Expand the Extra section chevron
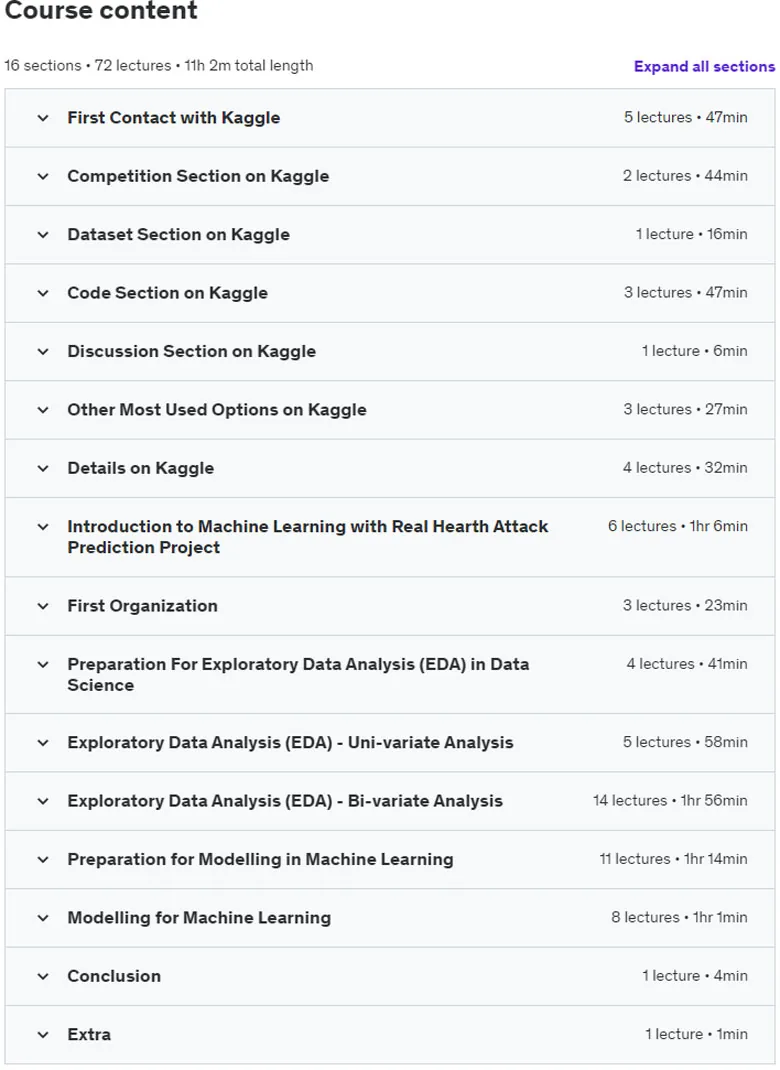The width and height of the screenshot is (780, 1070). coord(43,1035)
